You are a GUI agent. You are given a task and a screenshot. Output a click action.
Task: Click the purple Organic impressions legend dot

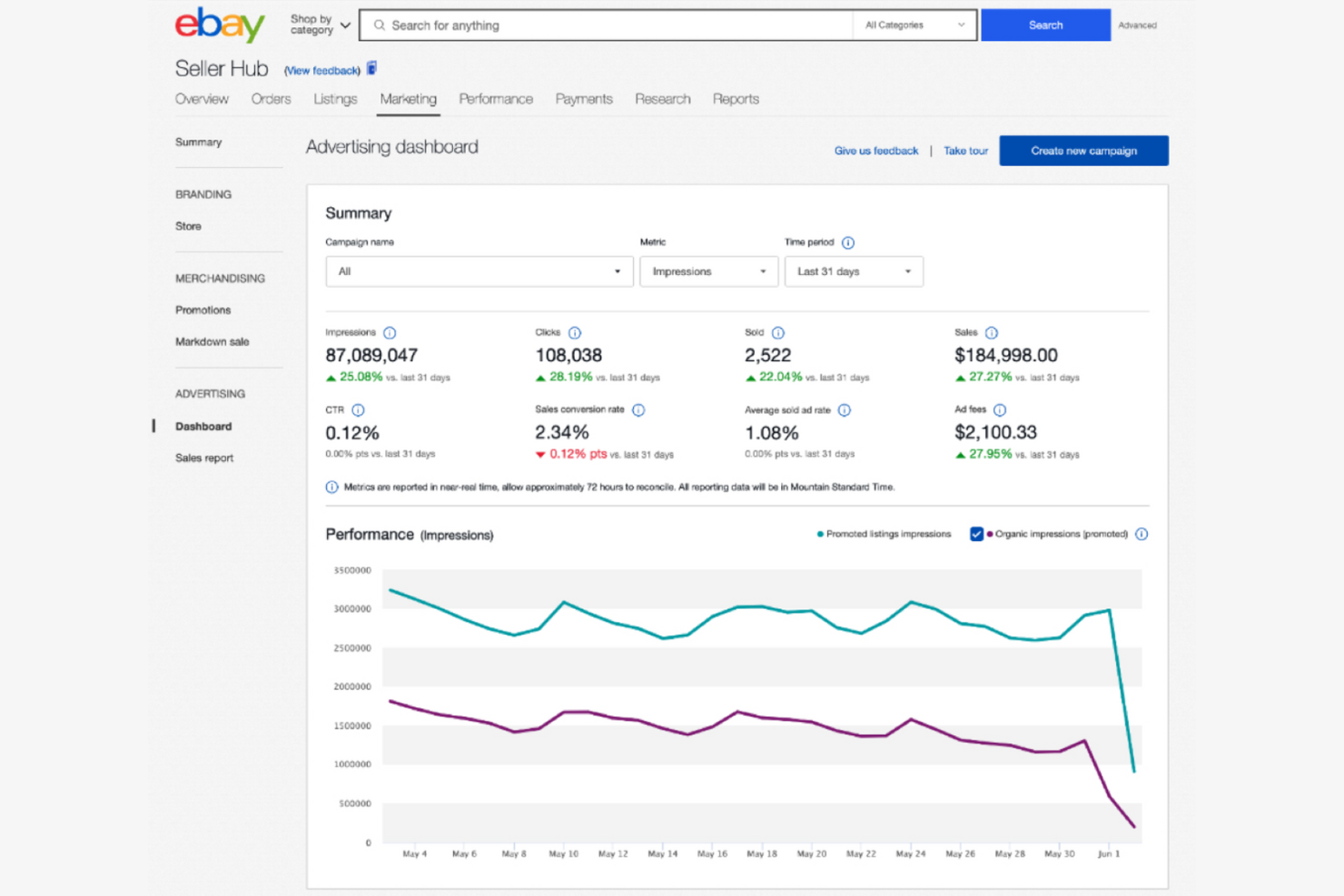pyautogui.click(x=990, y=535)
